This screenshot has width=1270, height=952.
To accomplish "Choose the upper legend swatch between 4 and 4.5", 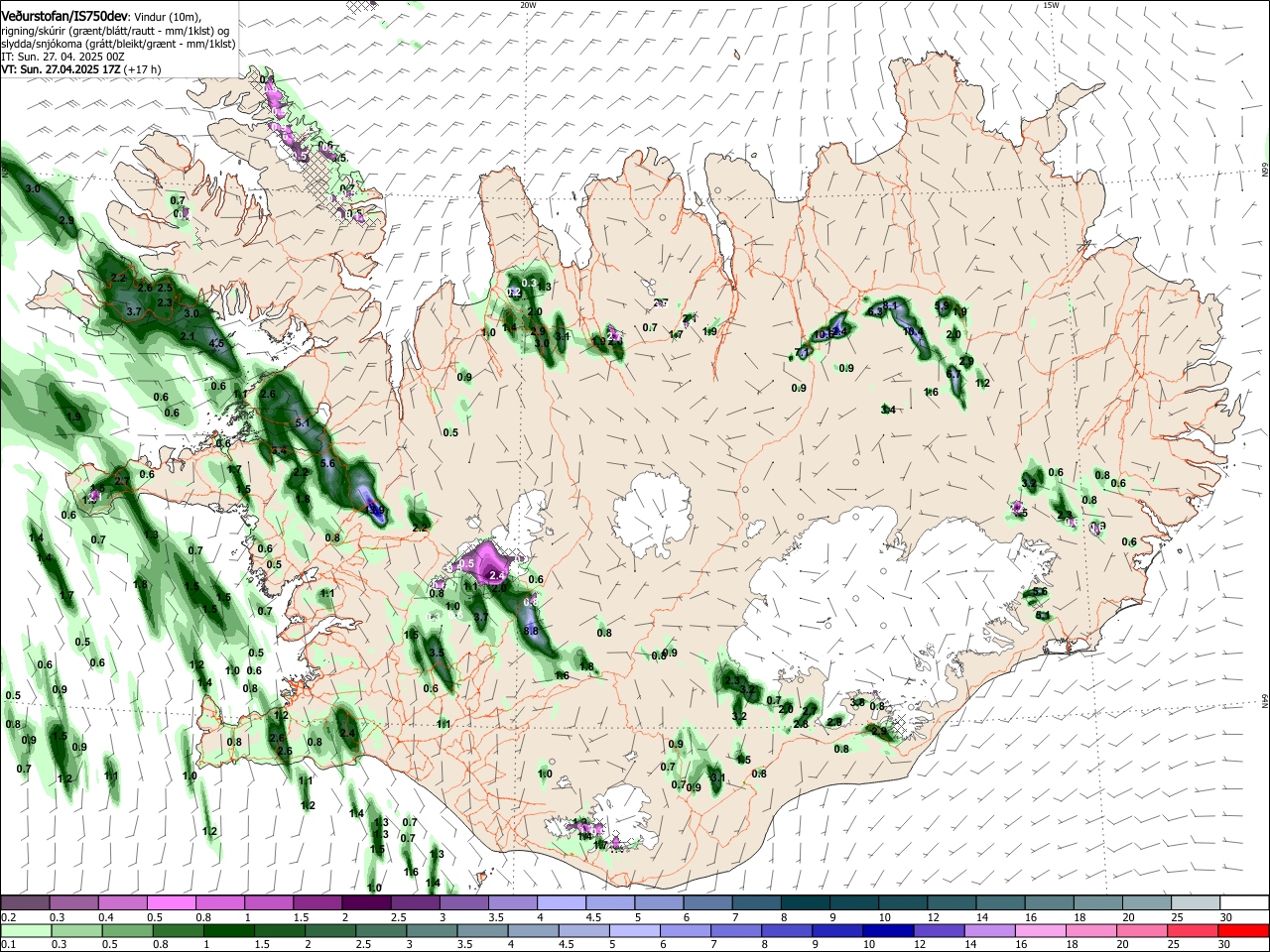I will (560, 902).
